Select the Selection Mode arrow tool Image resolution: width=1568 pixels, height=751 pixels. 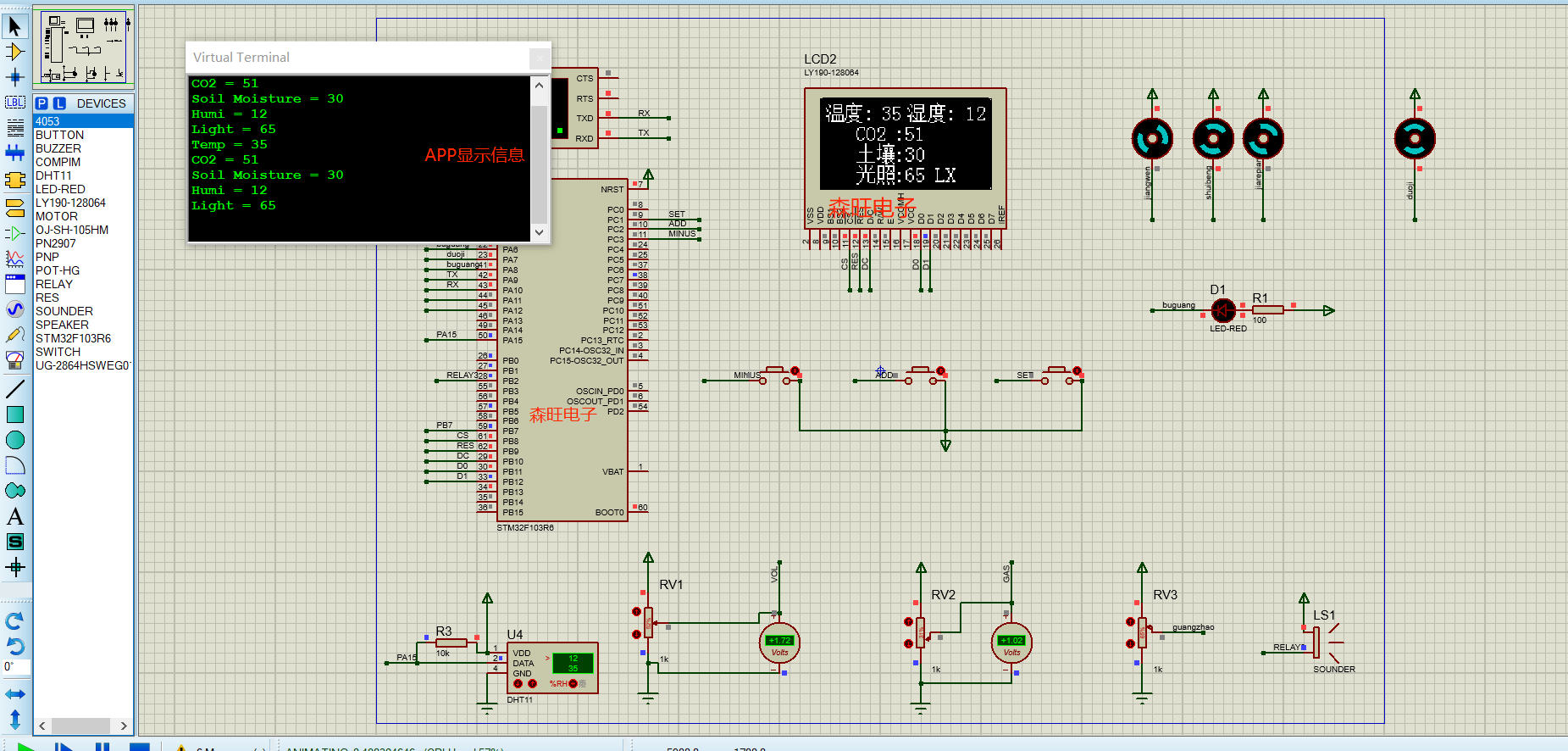pyautogui.click(x=14, y=26)
